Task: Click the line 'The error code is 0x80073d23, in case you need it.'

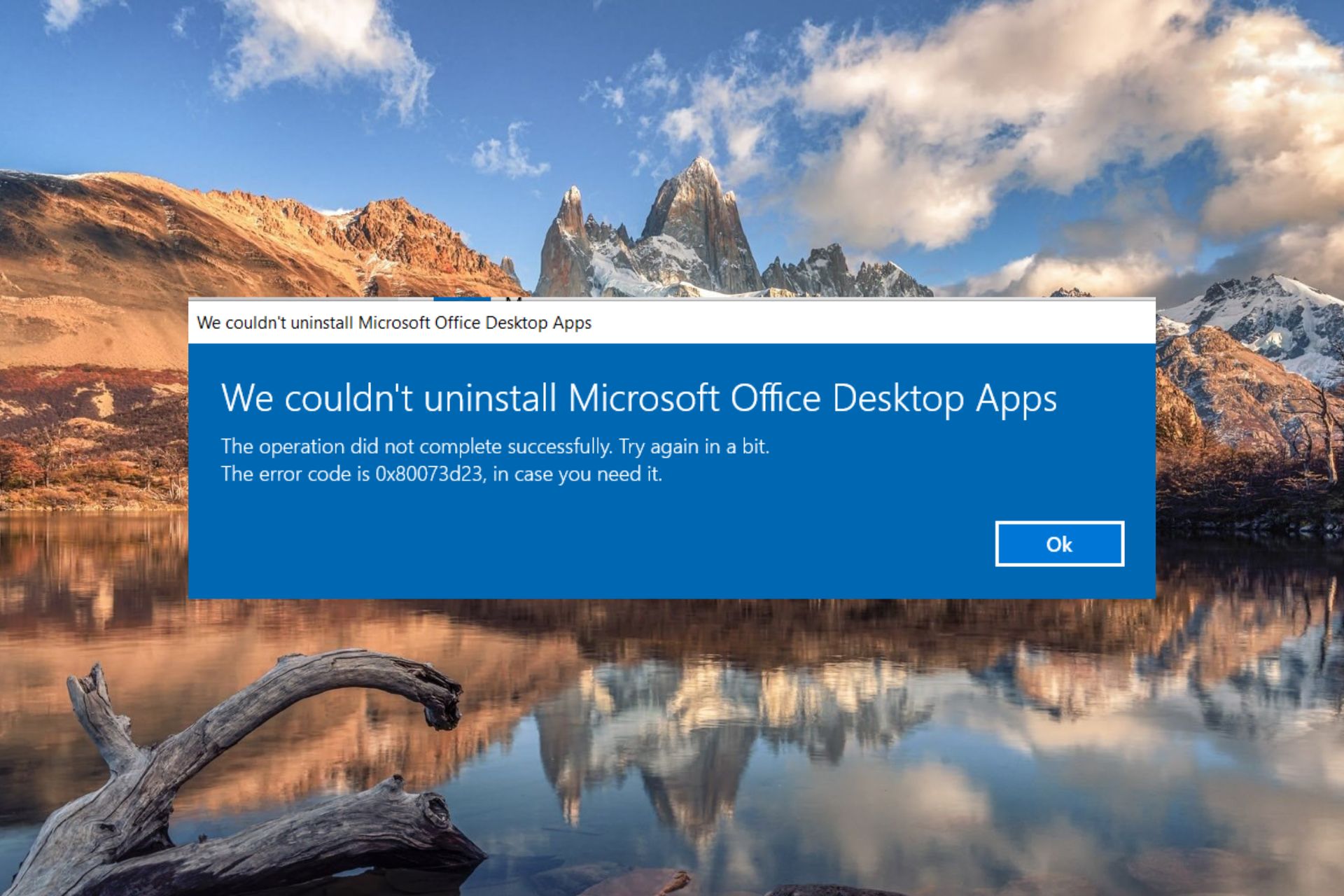Action: pyautogui.click(x=442, y=475)
